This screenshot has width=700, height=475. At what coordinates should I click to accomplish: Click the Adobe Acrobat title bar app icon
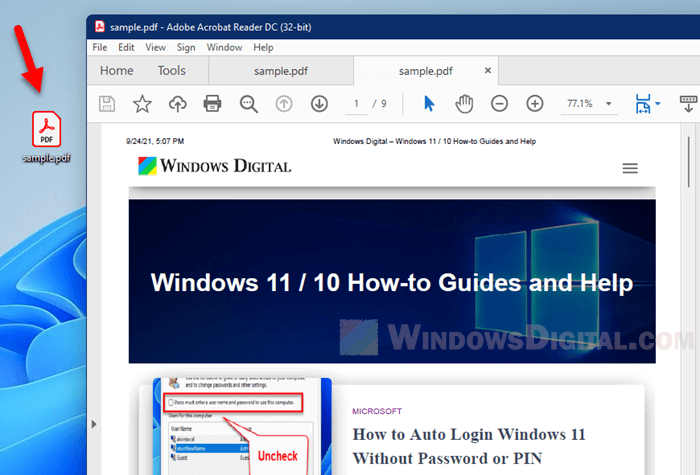pyautogui.click(x=100, y=27)
